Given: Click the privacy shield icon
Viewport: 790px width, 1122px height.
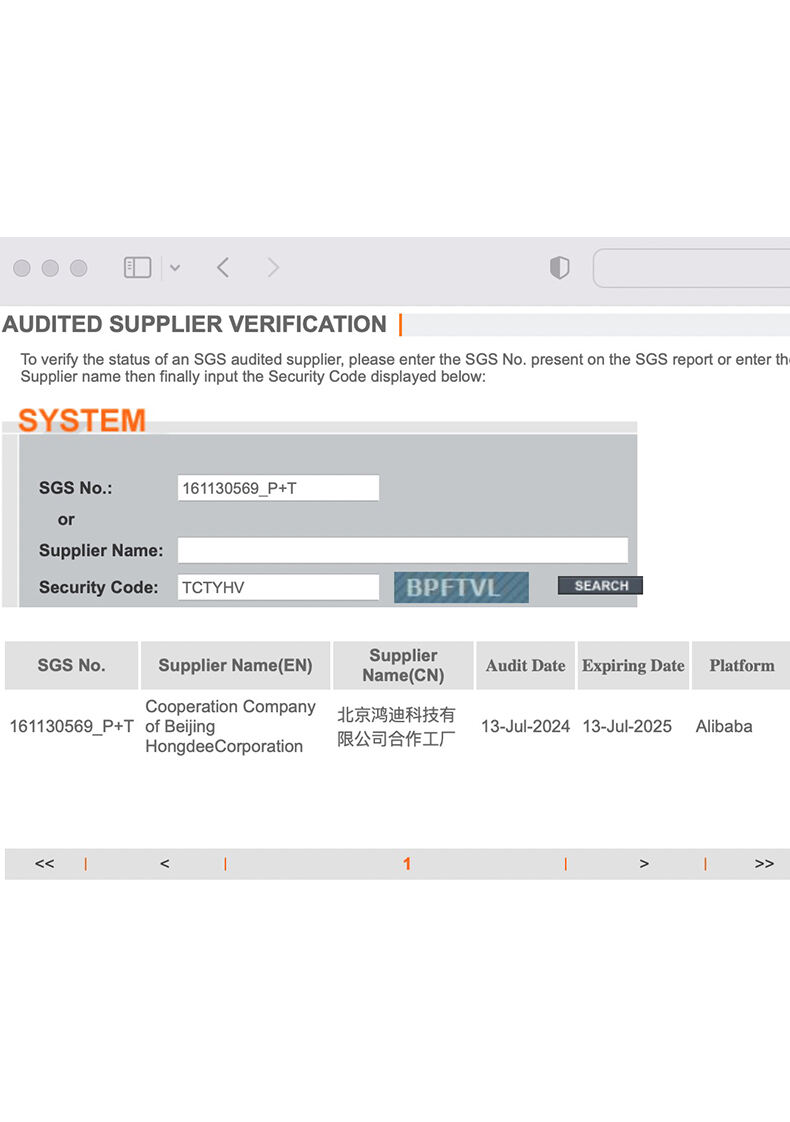Looking at the screenshot, I should coord(560,268).
